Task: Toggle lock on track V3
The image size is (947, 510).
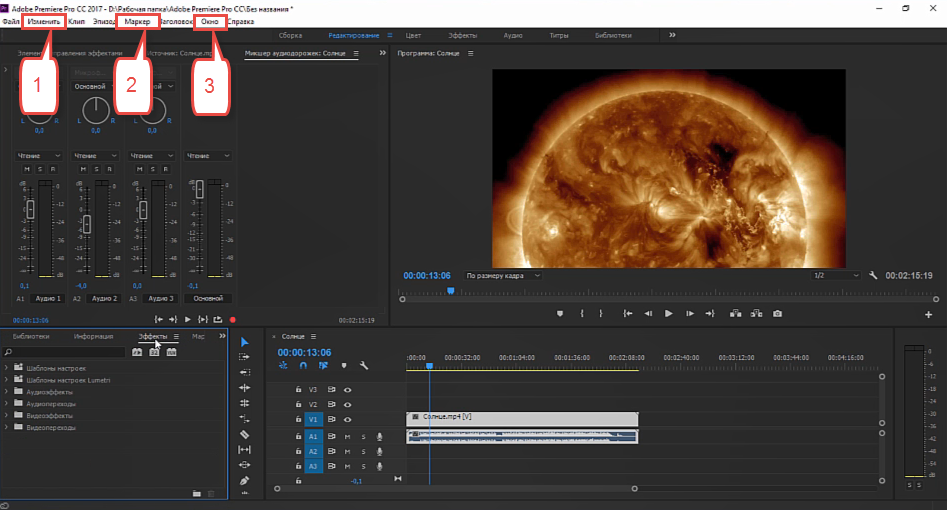Action: (x=298, y=389)
